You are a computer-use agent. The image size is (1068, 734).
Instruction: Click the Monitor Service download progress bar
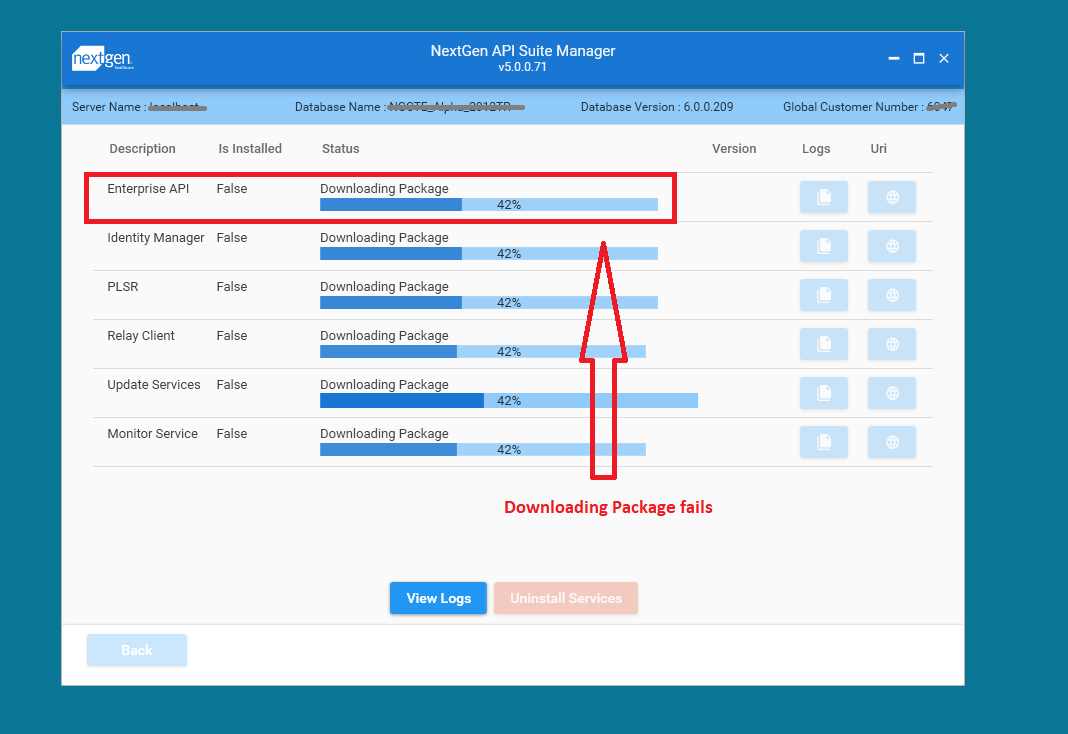tap(483, 449)
